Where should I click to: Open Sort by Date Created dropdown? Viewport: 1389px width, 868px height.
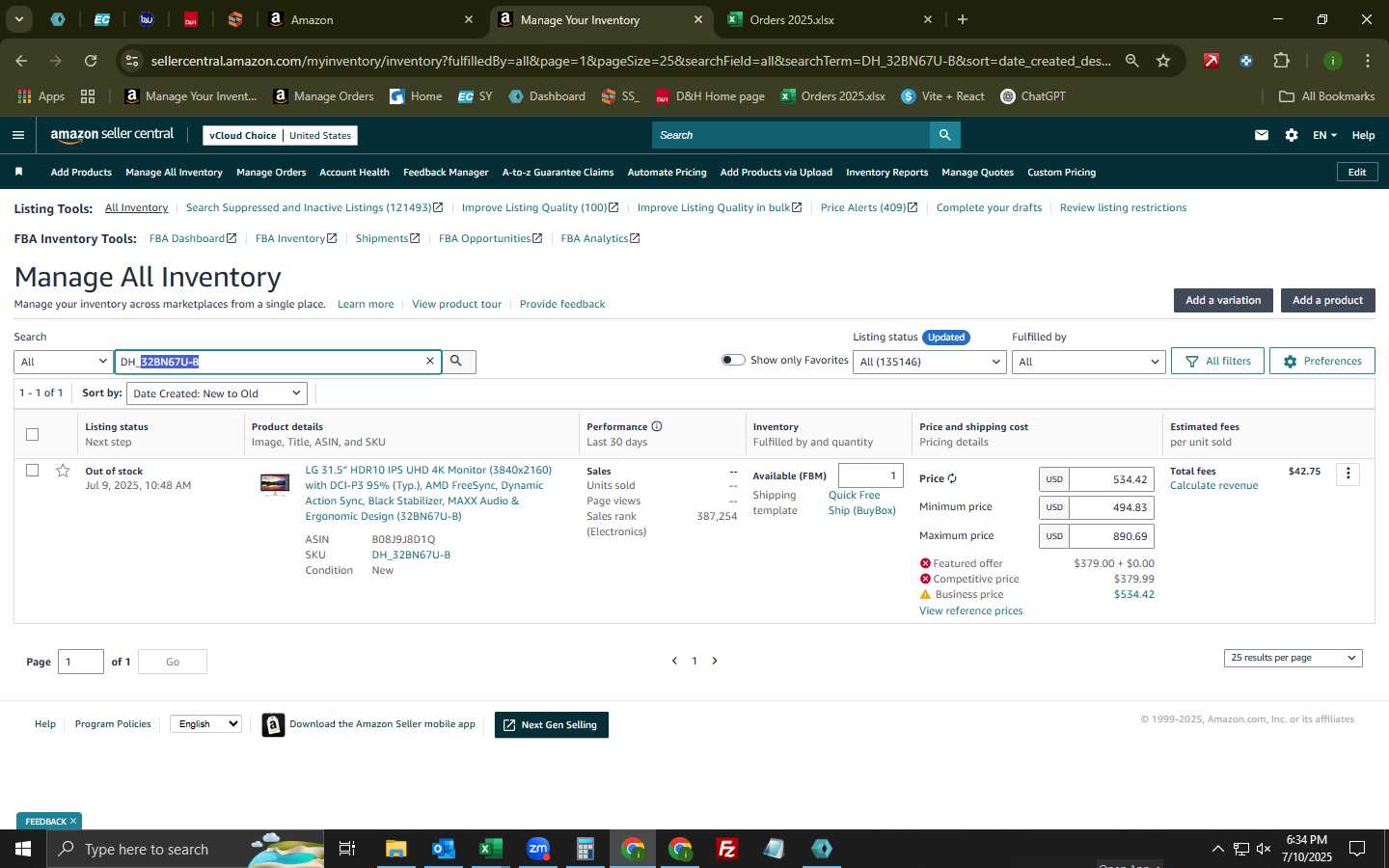coord(217,393)
